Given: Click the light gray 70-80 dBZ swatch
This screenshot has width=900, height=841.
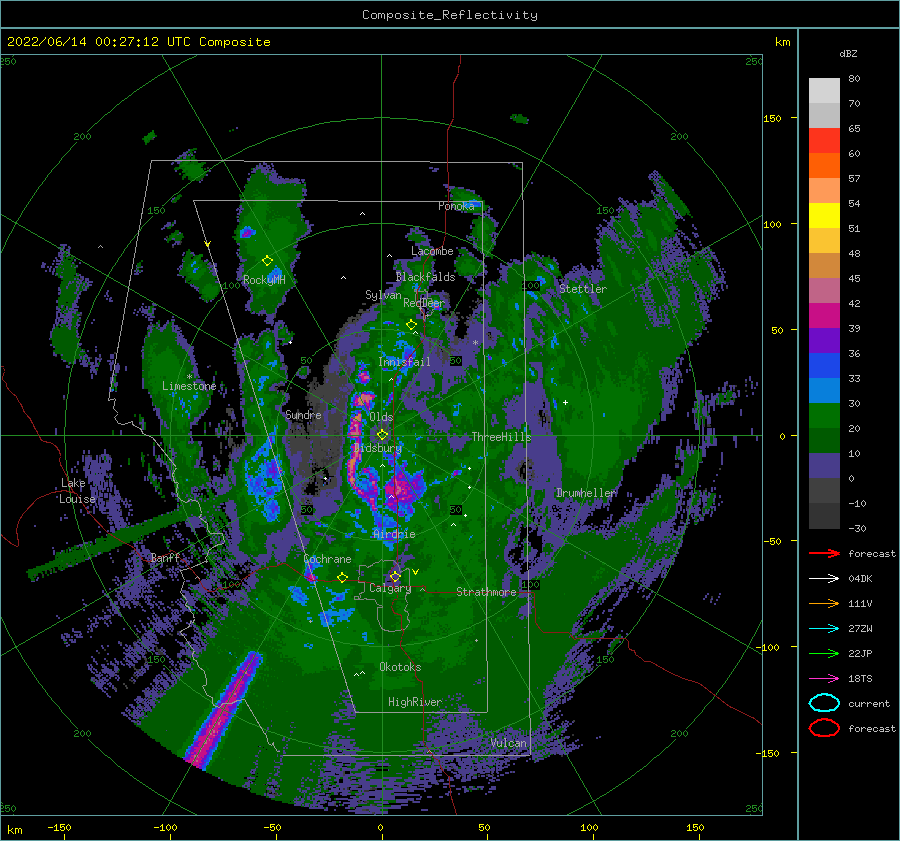Looking at the screenshot, I should point(824,90).
